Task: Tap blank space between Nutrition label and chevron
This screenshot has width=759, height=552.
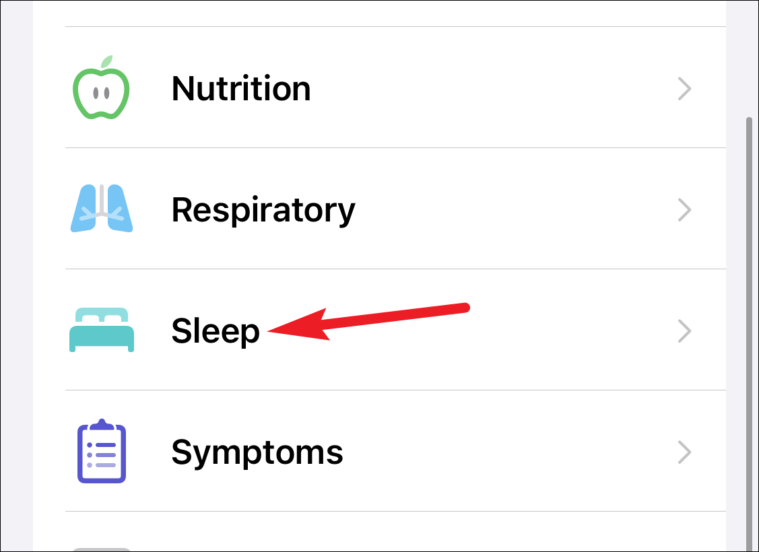Action: pos(494,89)
